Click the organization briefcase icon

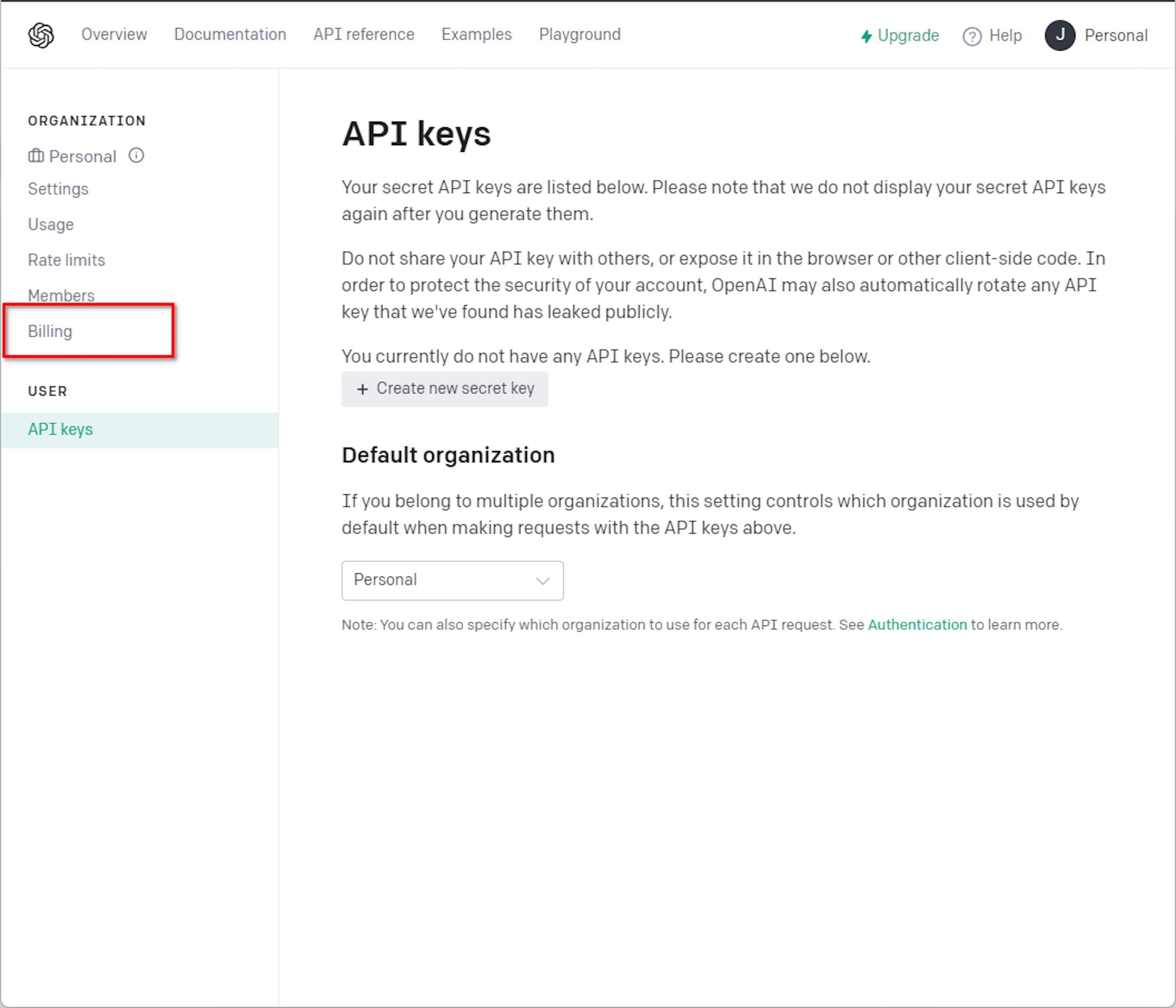[x=36, y=155]
